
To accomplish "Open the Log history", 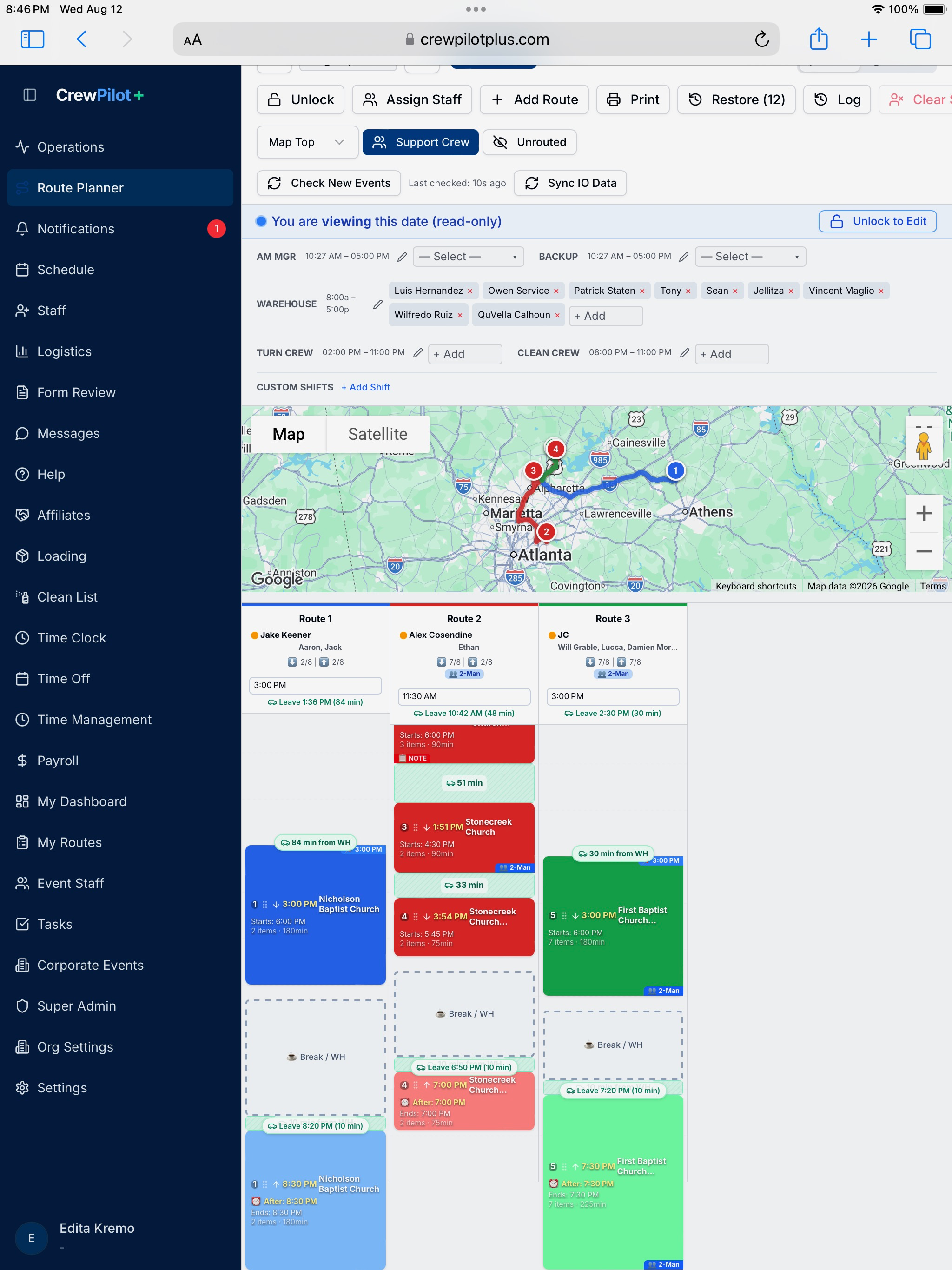I will tap(837, 100).
